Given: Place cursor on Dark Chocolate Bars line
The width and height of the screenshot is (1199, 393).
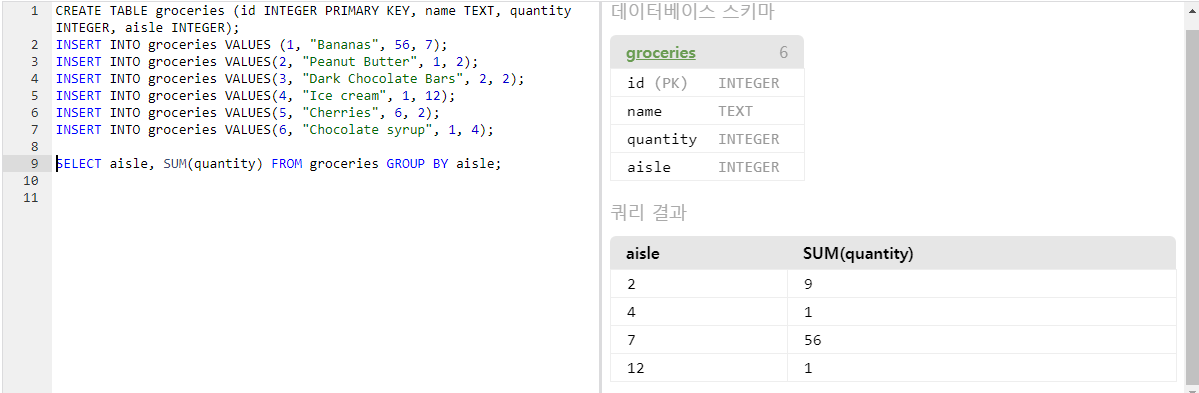Looking at the screenshot, I should [x=290, y=79].
